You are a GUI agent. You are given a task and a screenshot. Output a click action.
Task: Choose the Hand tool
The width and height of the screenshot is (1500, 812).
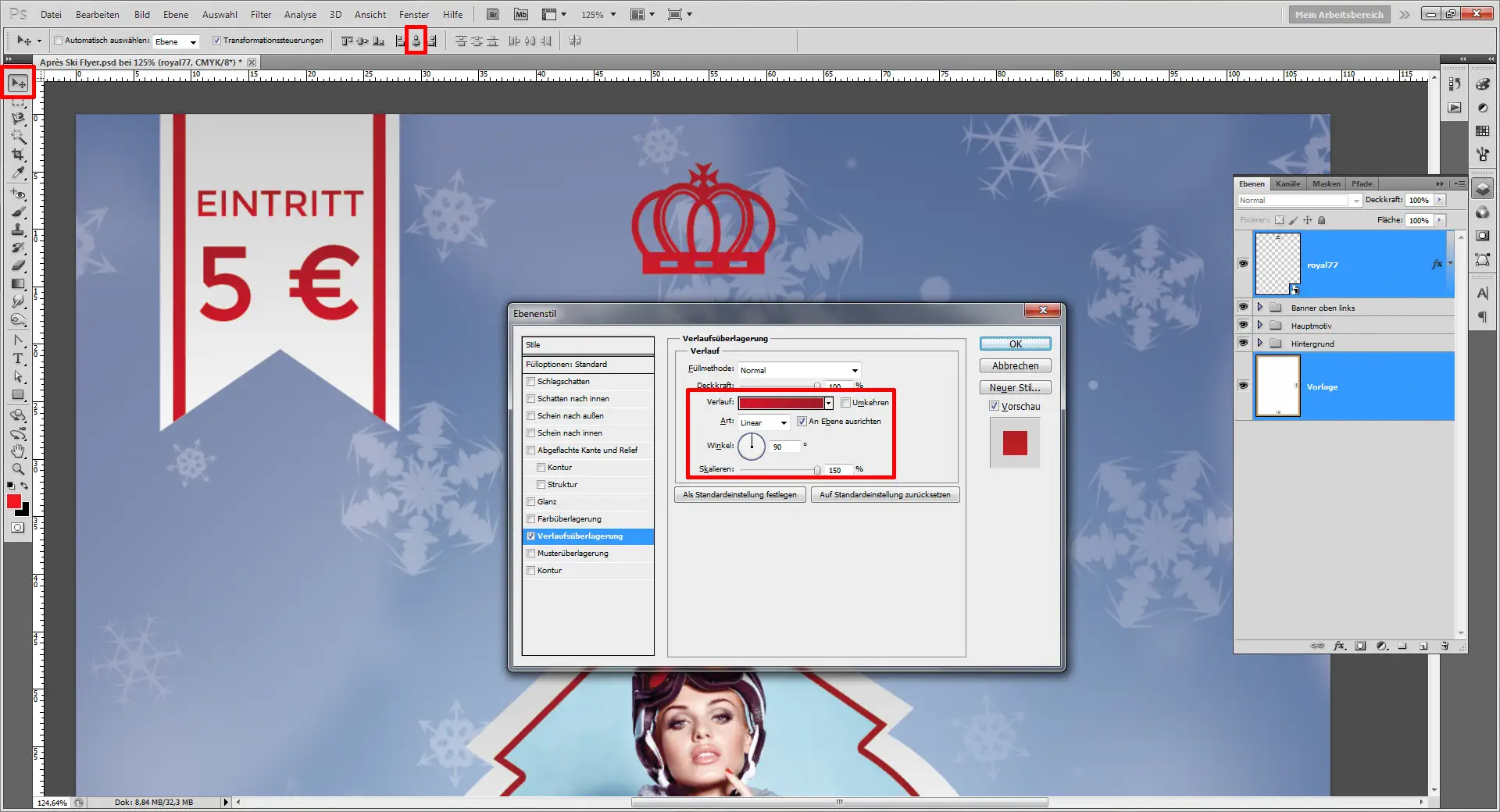tap(18, 451)
